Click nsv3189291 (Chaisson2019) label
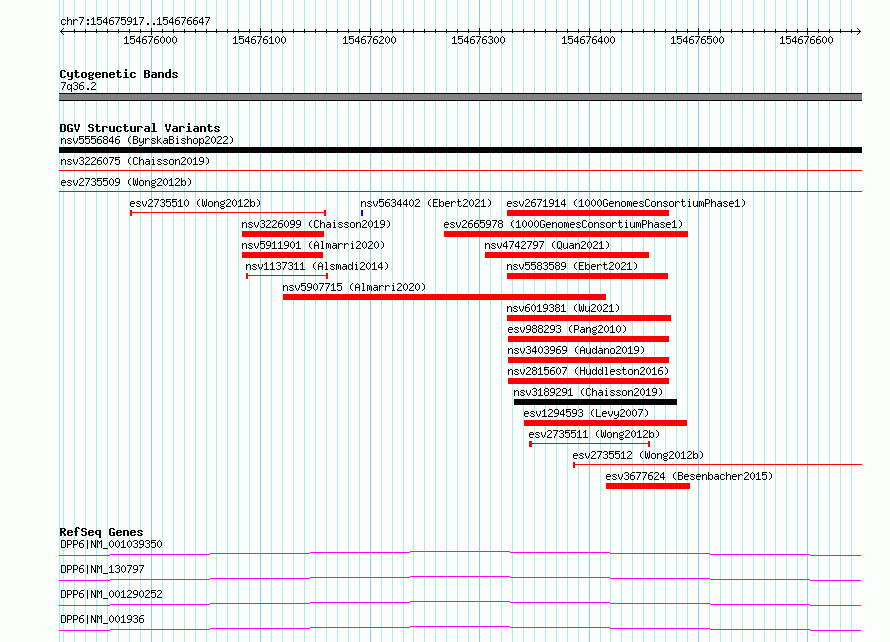The height and width of the screenshot is (642, 890). click(x=588, y=392)
